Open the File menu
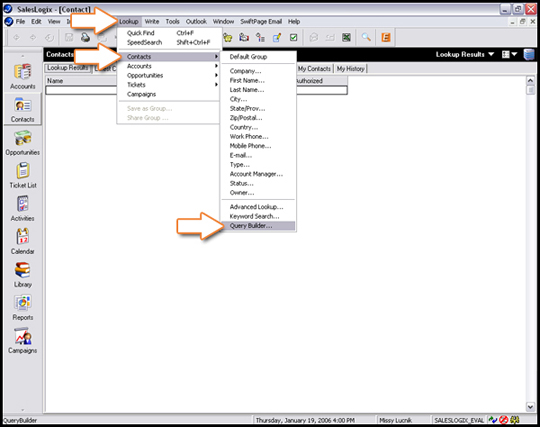Viewport: 540px width, 427px height. click(x=20, y=21)
